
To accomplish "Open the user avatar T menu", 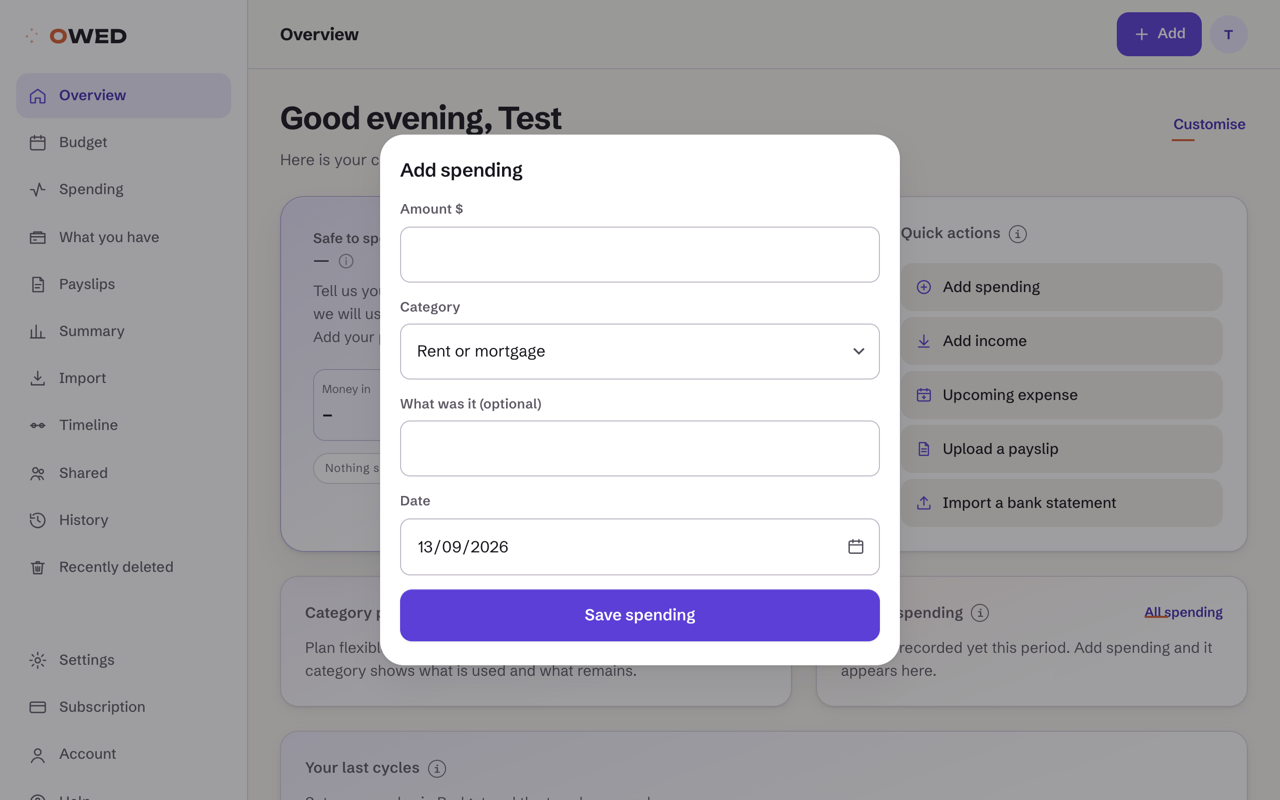I will (x=1229, y=35).
